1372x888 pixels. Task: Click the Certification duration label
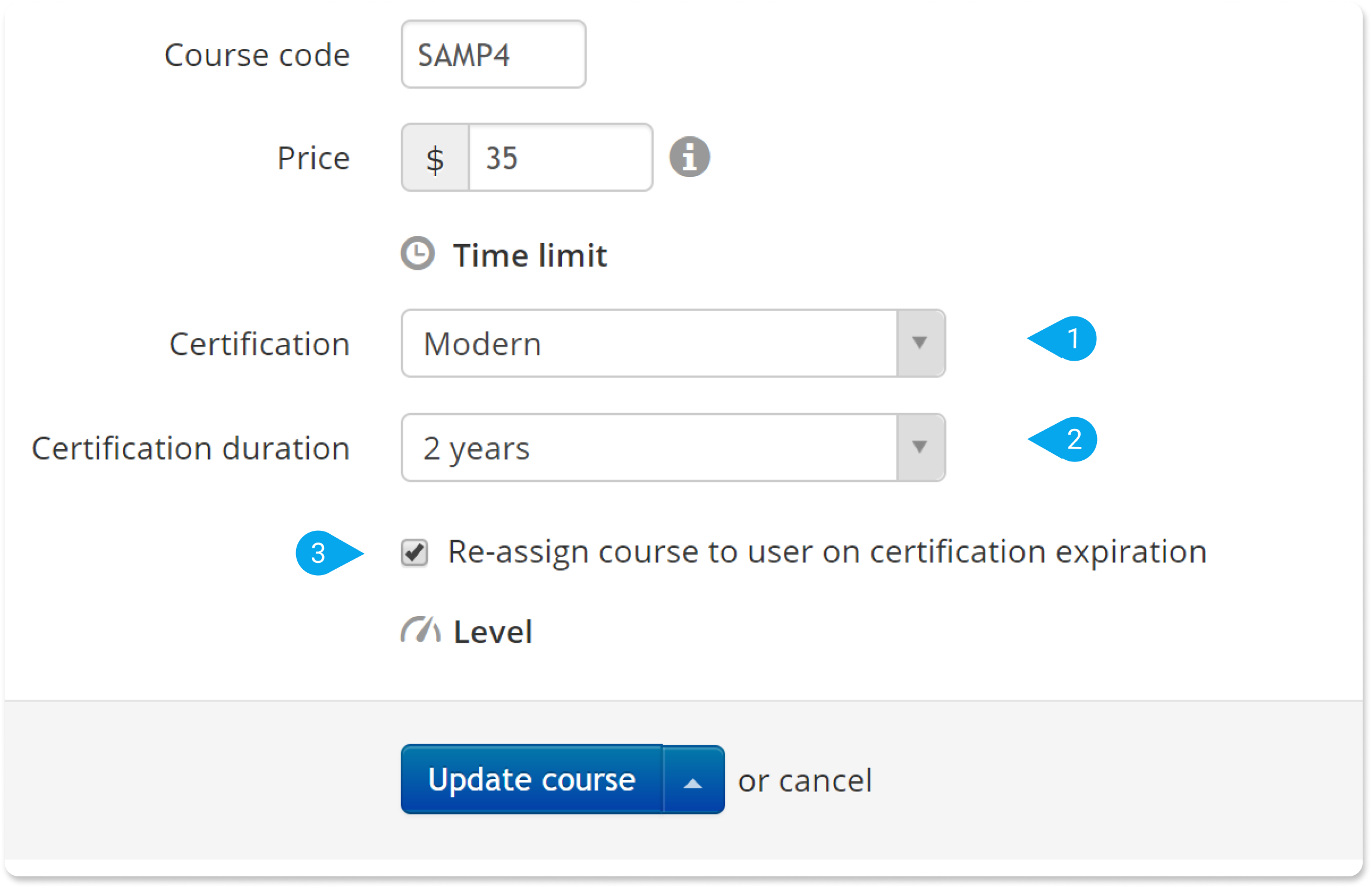[x=191, y=448]
